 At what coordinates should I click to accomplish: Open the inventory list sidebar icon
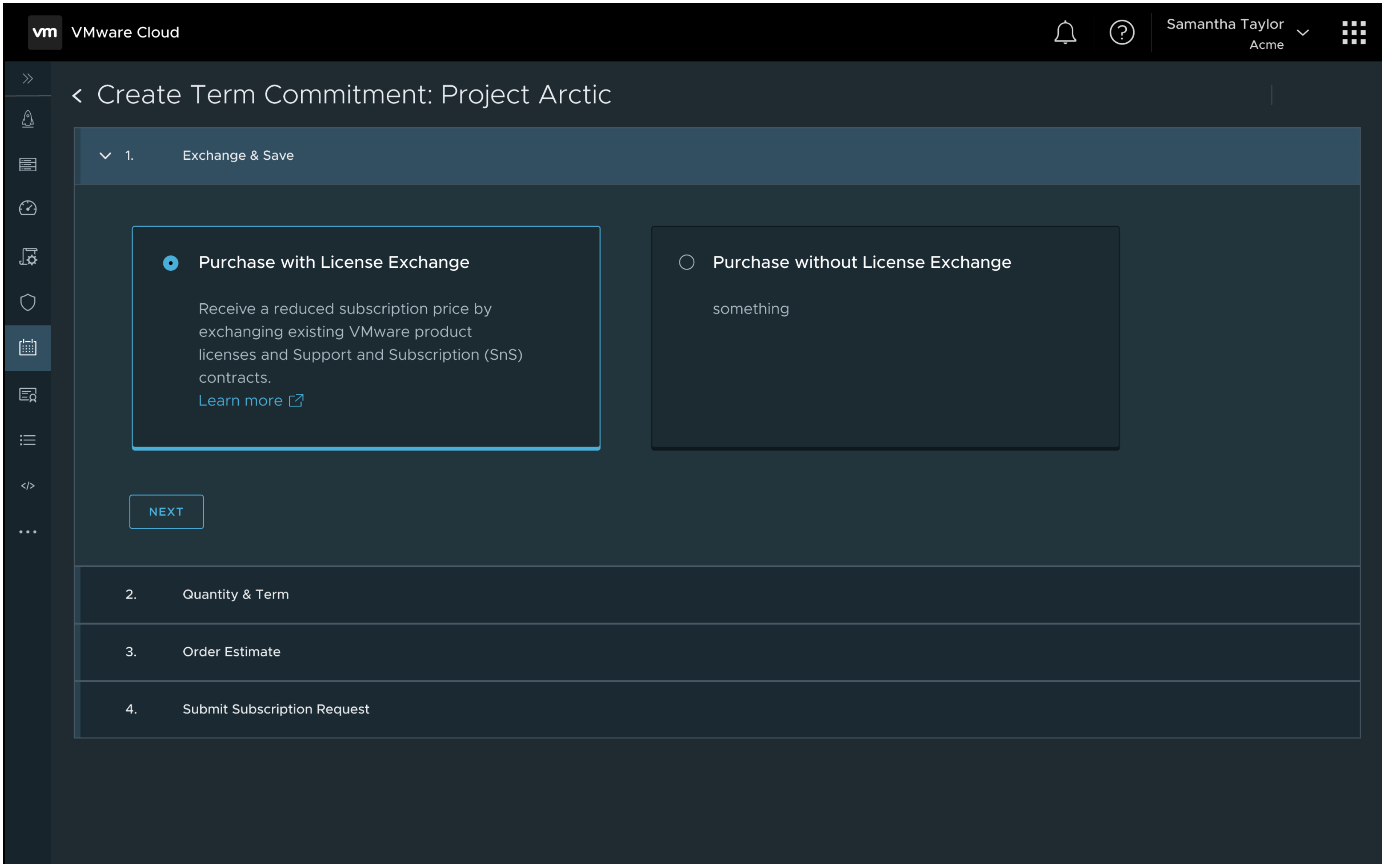(x=27, y=165)
